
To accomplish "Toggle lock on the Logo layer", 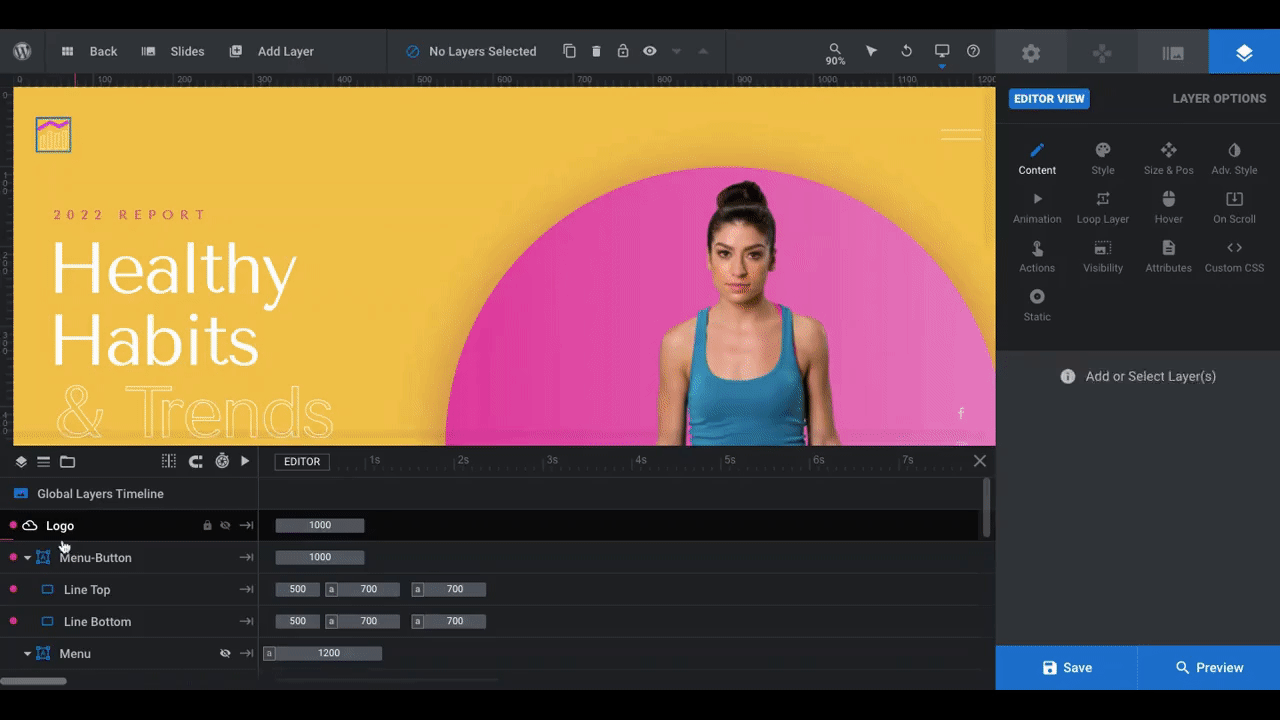I will coord(208,526).
